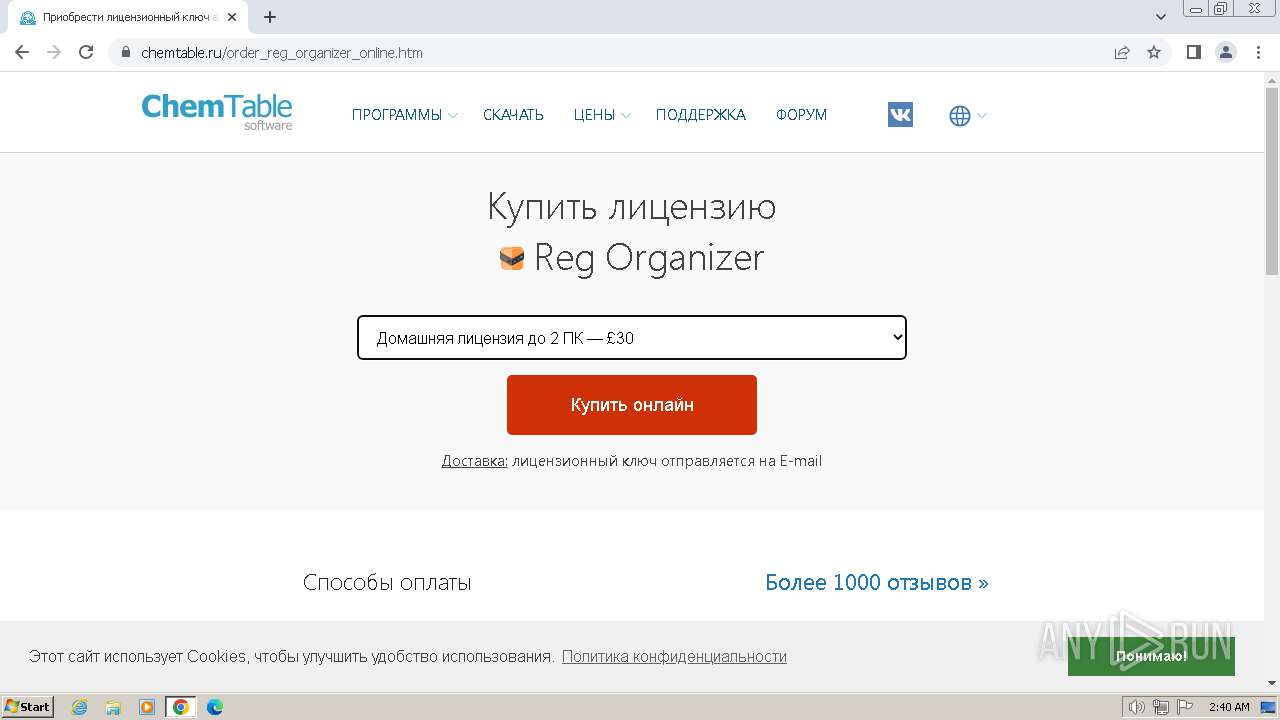The height and width of the screenshot is (720, 1280).
Task: Open the VK social network icon
Action: [900, 115]
